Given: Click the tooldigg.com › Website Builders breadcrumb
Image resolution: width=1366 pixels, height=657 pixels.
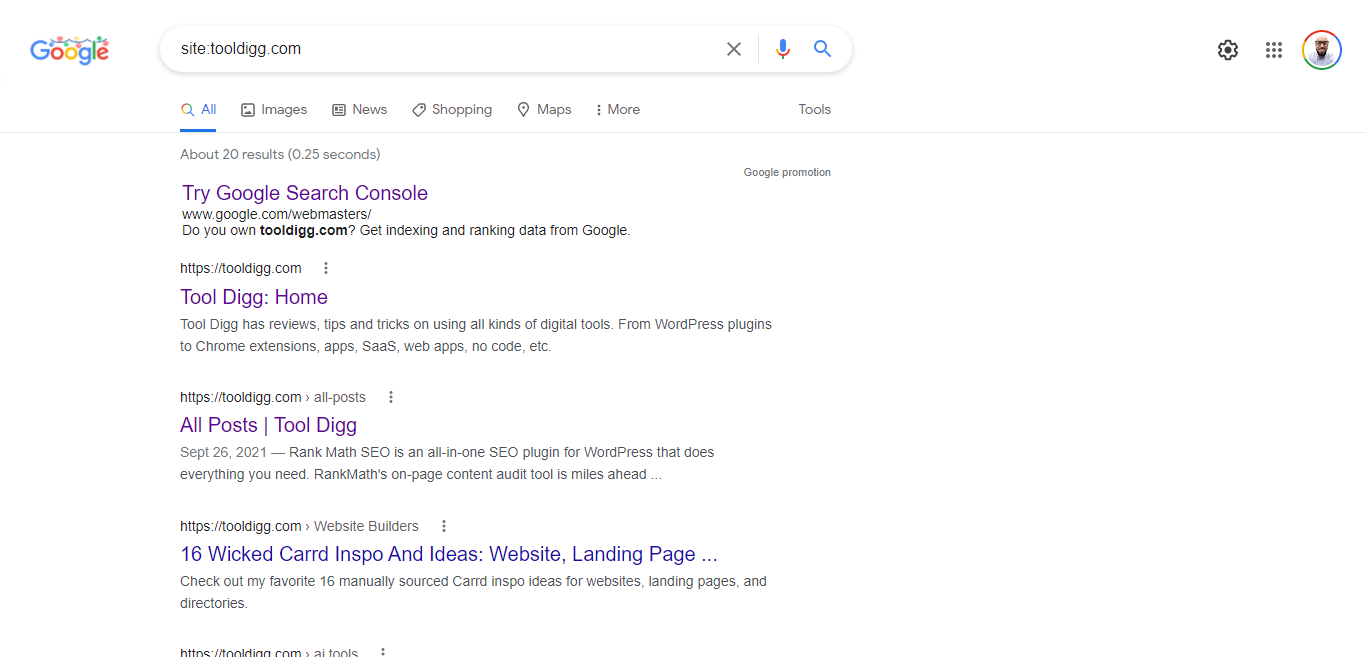Looking at the screenshot, I should click(299, 526).
